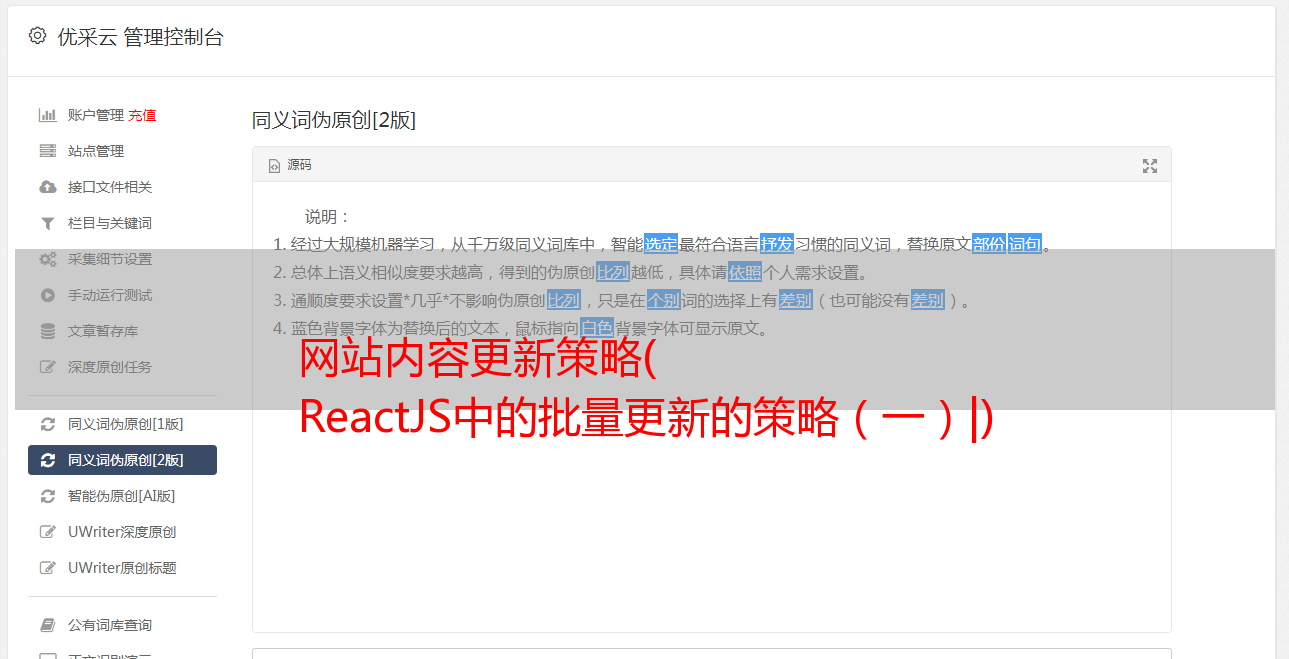Click the book icon for 公有词库查询
The height and width of the screenshot is (659, 1289).
(x=47, y=625)
